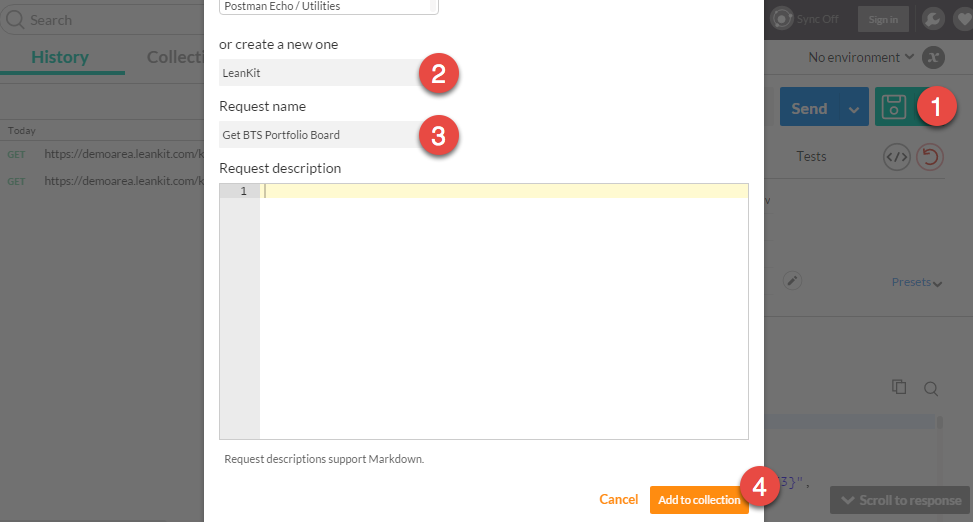This screenshot has width=973, height=522.
Task: Open the Send button dropdown arrow
Action: tap(854, 109)
